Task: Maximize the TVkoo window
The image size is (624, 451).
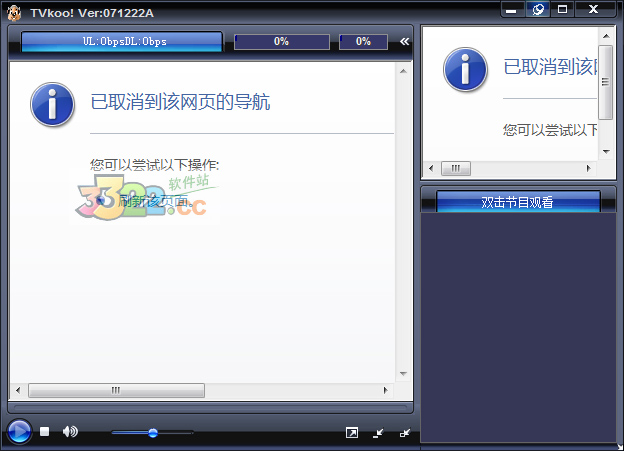Action: pyautogui.click(x=562, y=9)
